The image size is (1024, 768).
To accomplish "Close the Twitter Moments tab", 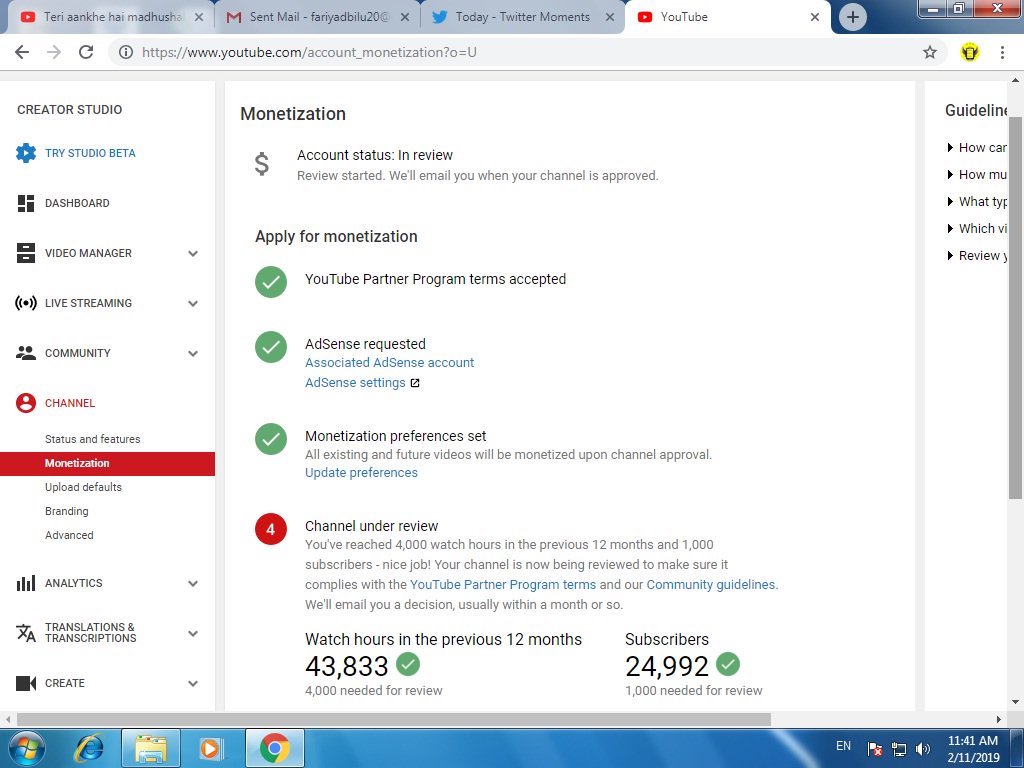I will (609, 17).
